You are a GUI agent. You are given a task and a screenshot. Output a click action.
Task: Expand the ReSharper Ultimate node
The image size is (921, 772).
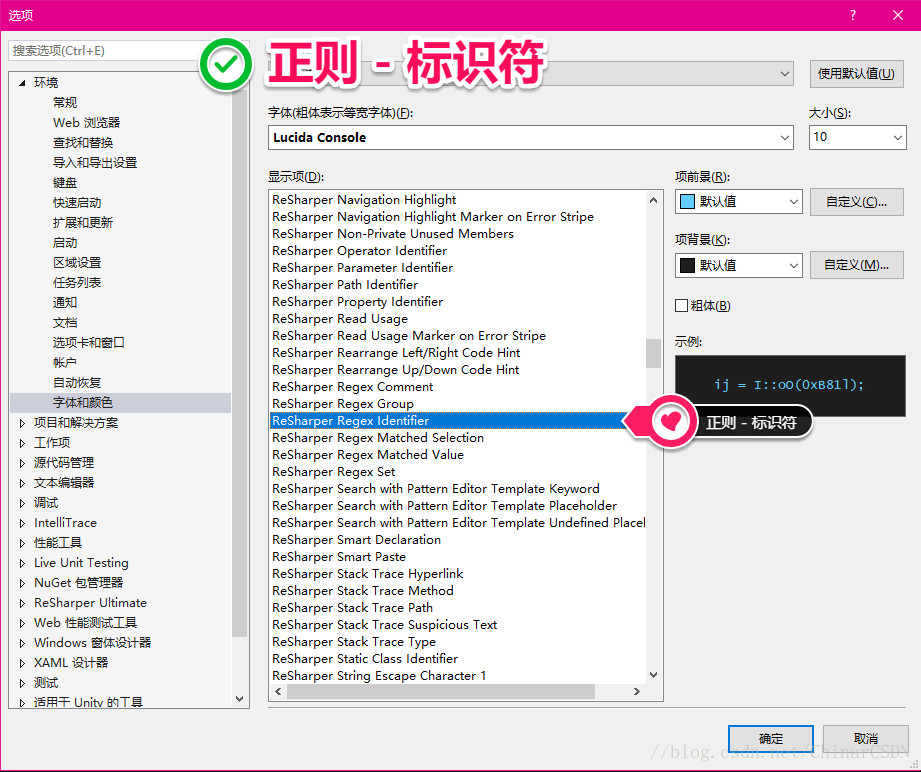click(22, 603)
